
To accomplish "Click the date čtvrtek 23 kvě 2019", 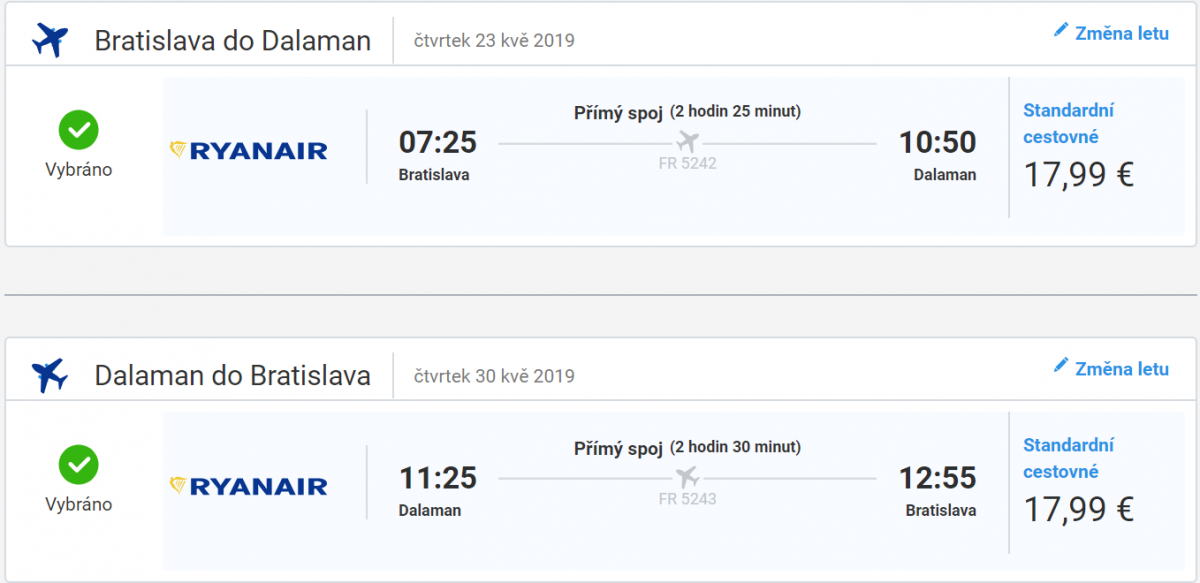I will point(494,41).
